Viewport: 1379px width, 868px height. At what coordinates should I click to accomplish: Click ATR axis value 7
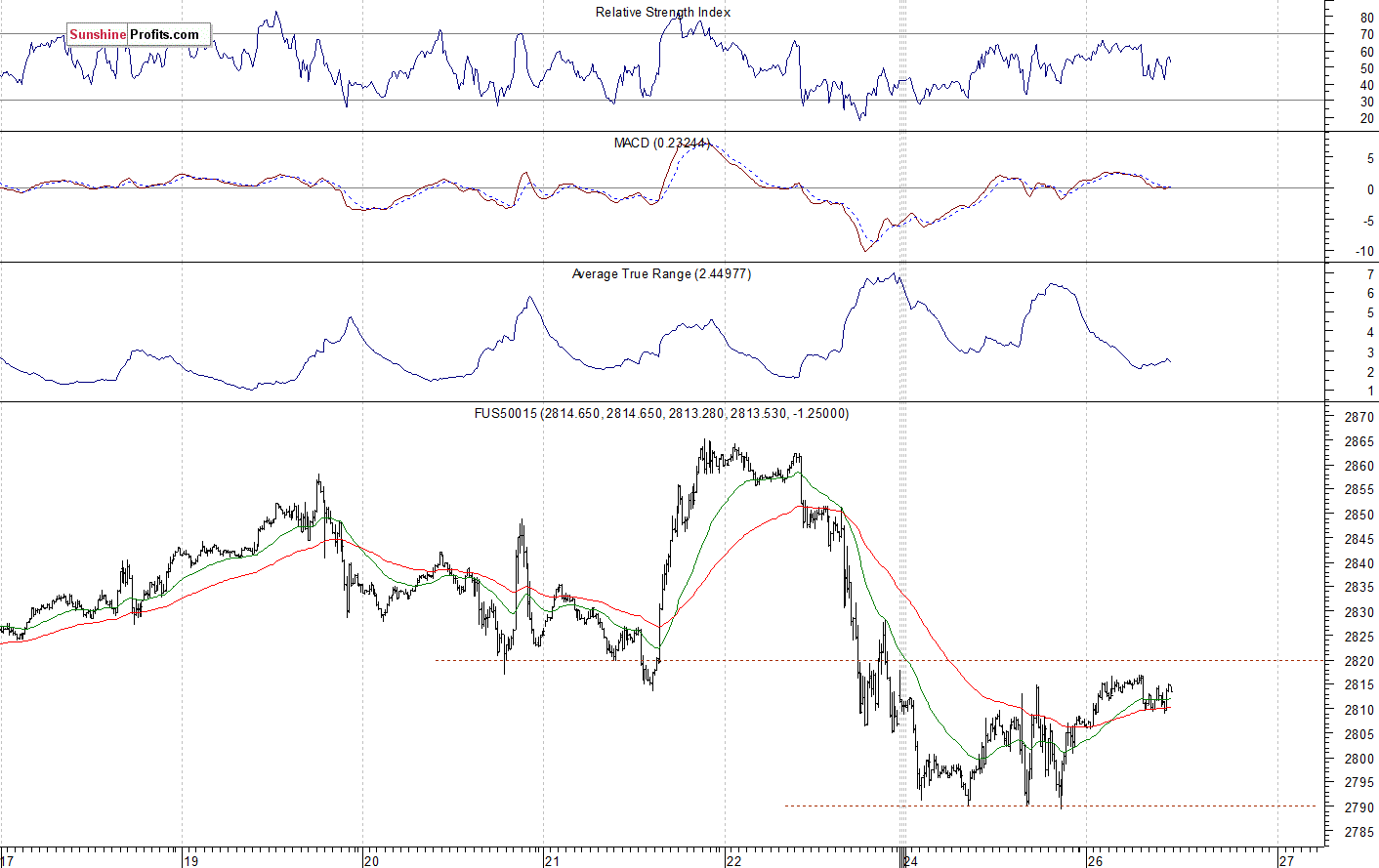(1370, 275)
